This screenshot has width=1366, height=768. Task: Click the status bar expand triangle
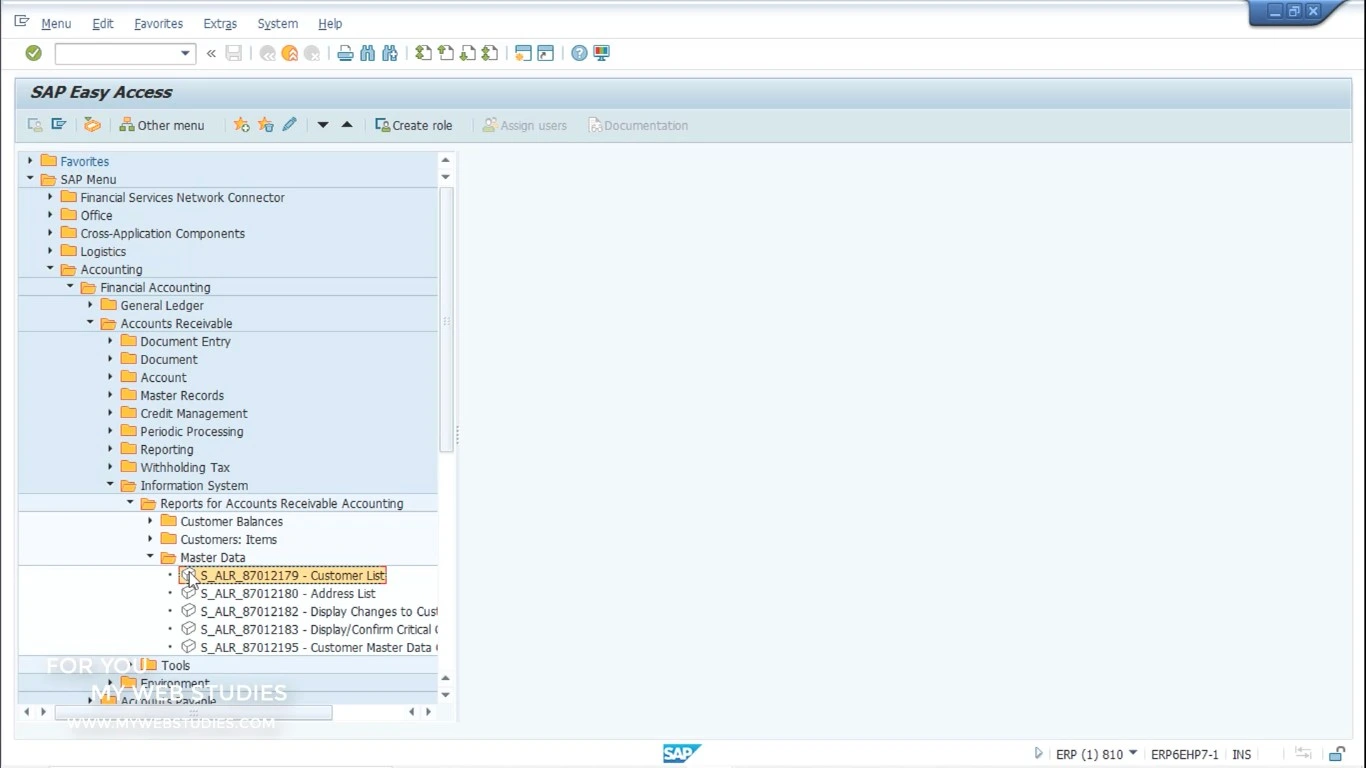tap(1038, 754)
